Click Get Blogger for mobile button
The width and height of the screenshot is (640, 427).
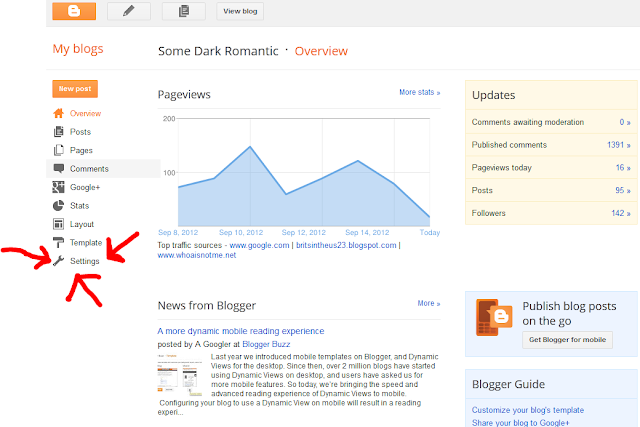[567, 340]
